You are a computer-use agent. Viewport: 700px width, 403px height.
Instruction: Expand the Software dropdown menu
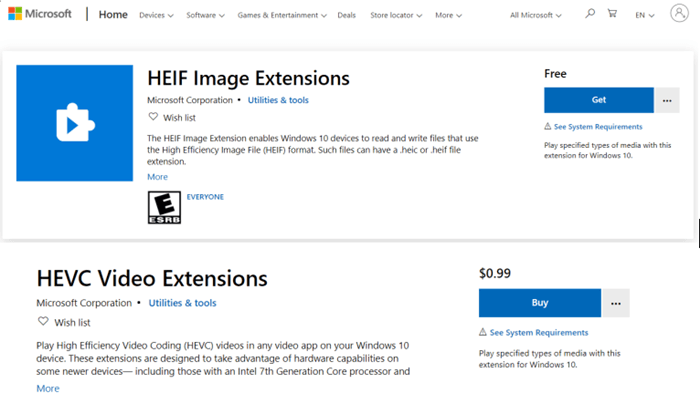[205, 15]
